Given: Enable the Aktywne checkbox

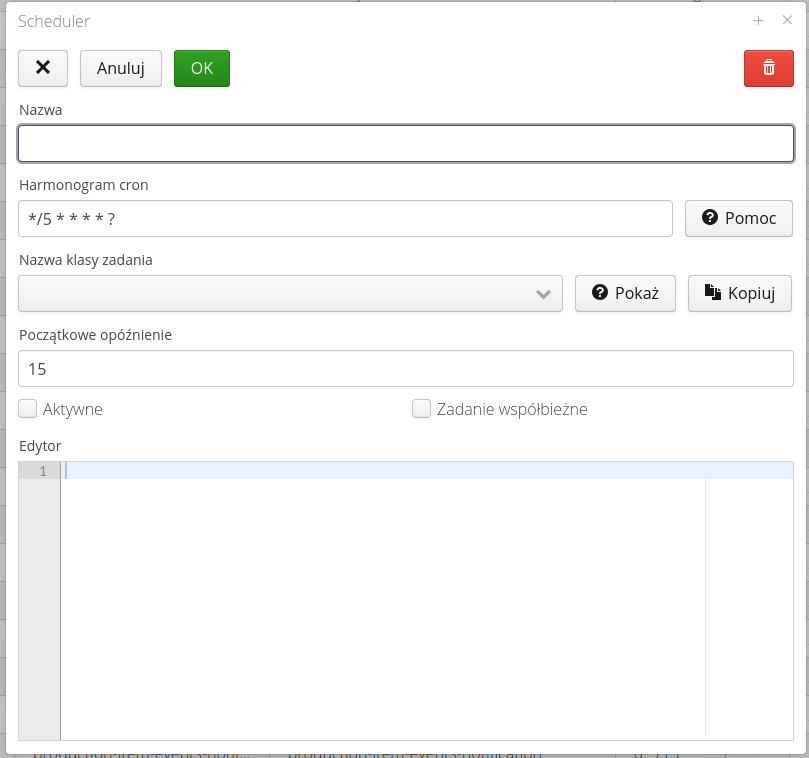Looking at the screenshot, I should (27, 408).
